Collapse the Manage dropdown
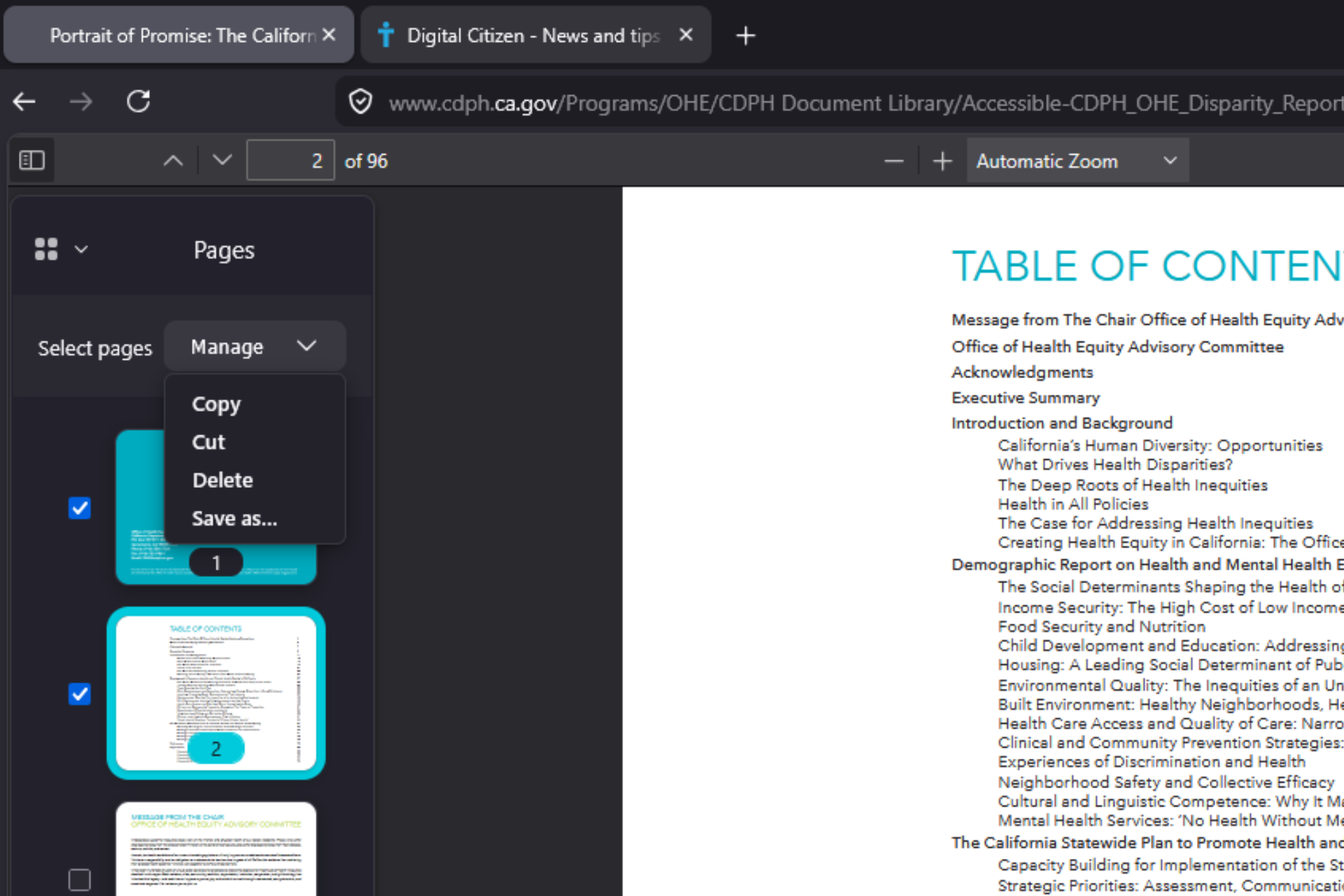 [255, 346]
